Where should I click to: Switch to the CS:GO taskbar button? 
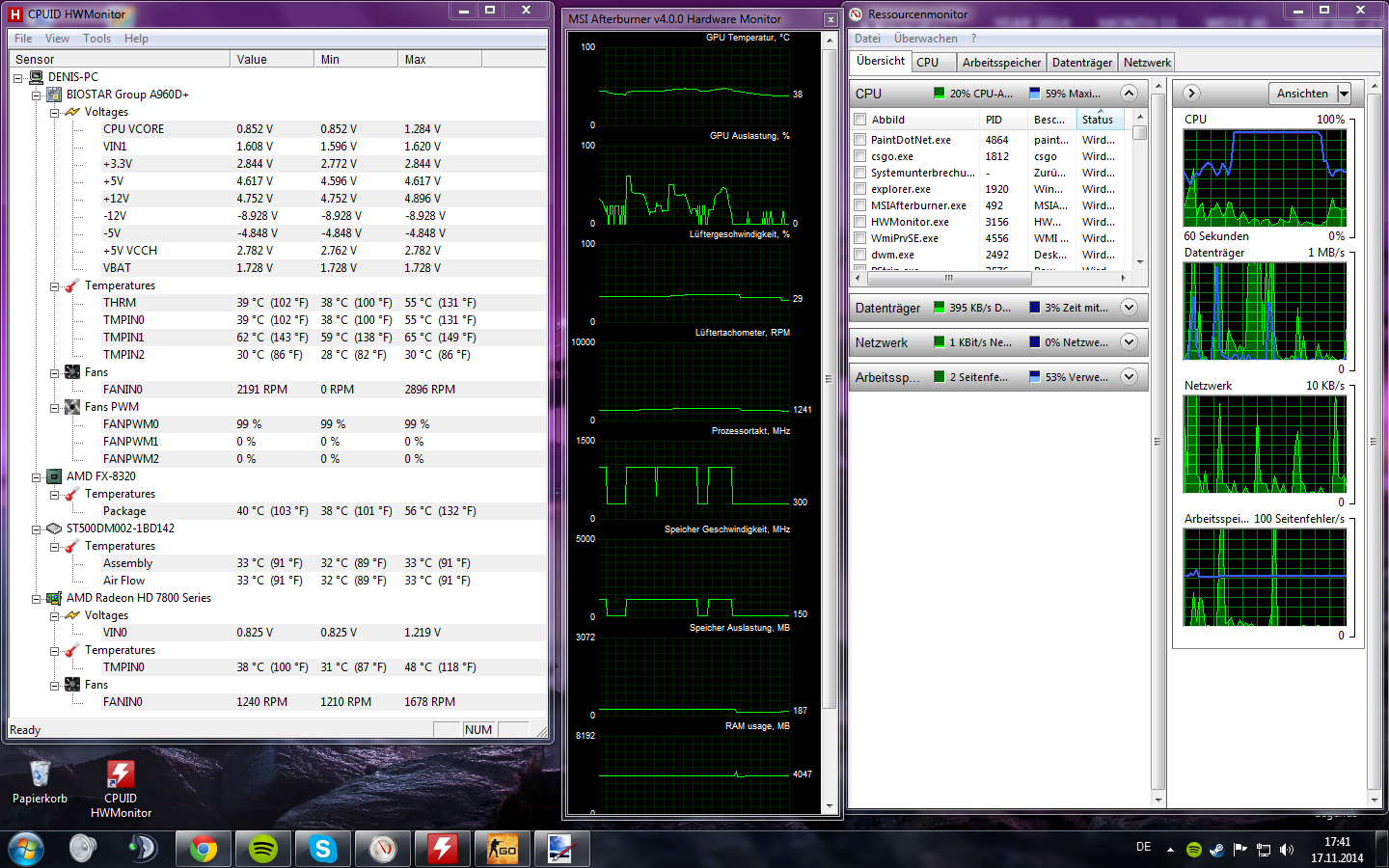[503, 849]
